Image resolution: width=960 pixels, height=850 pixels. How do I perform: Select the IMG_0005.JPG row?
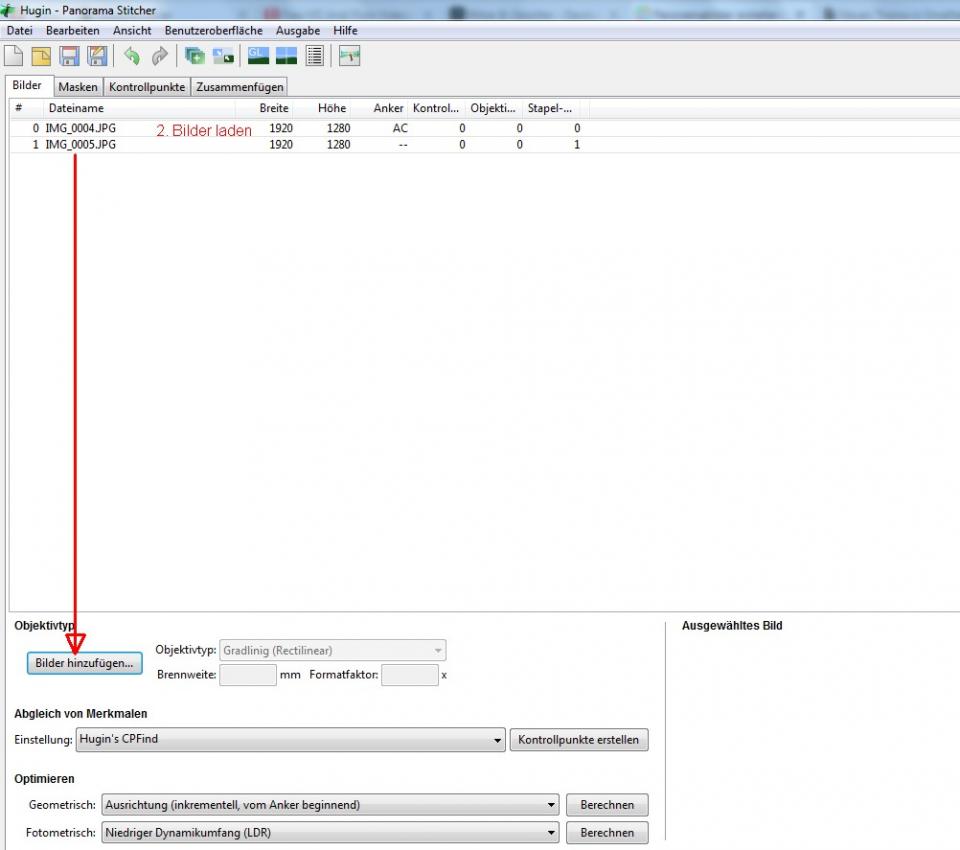pos(80,145)
